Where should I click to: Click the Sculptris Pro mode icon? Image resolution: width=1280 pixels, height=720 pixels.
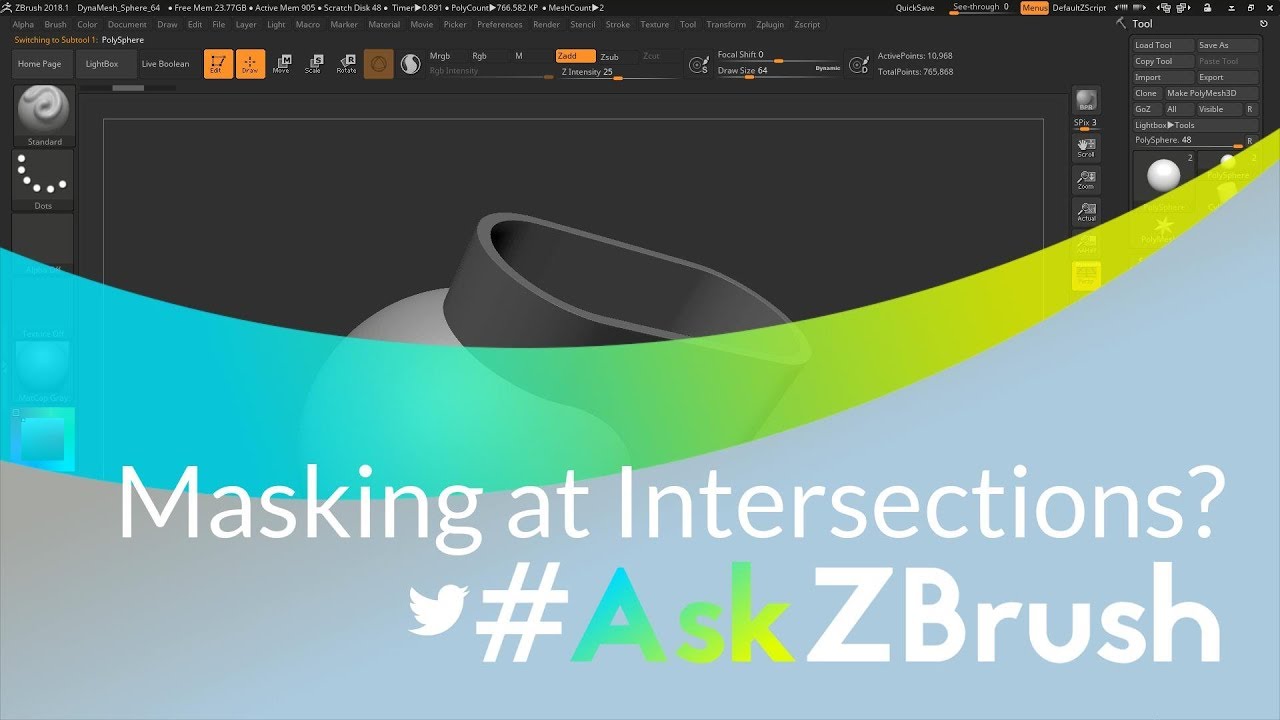pos(410,64)
